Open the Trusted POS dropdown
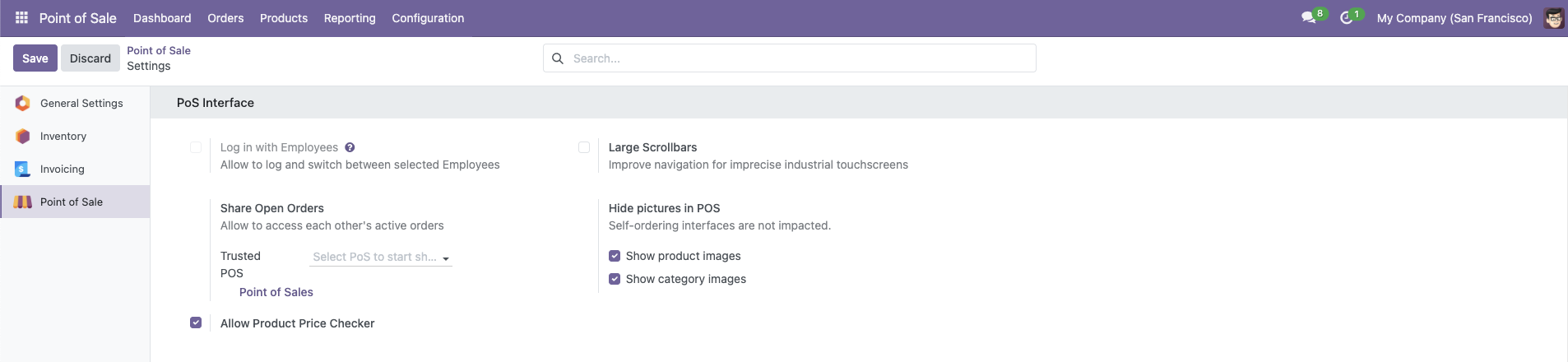This screenshot has height=362, width=1568. point(382,257)
